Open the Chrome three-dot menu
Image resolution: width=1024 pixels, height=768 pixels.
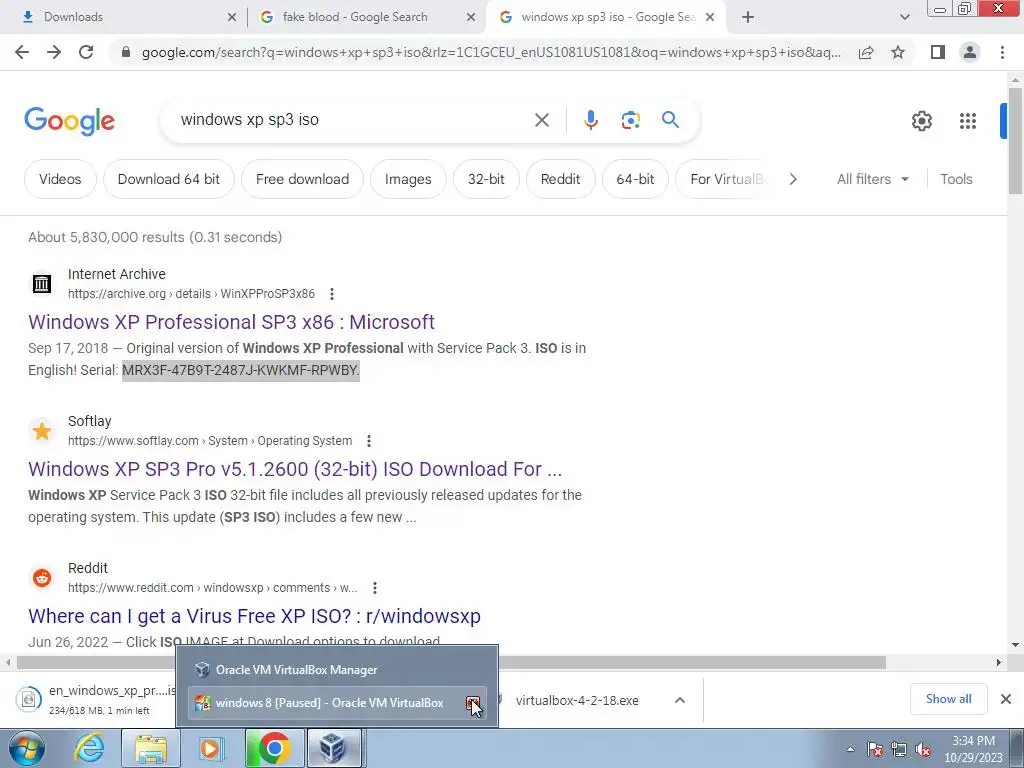1002,52
